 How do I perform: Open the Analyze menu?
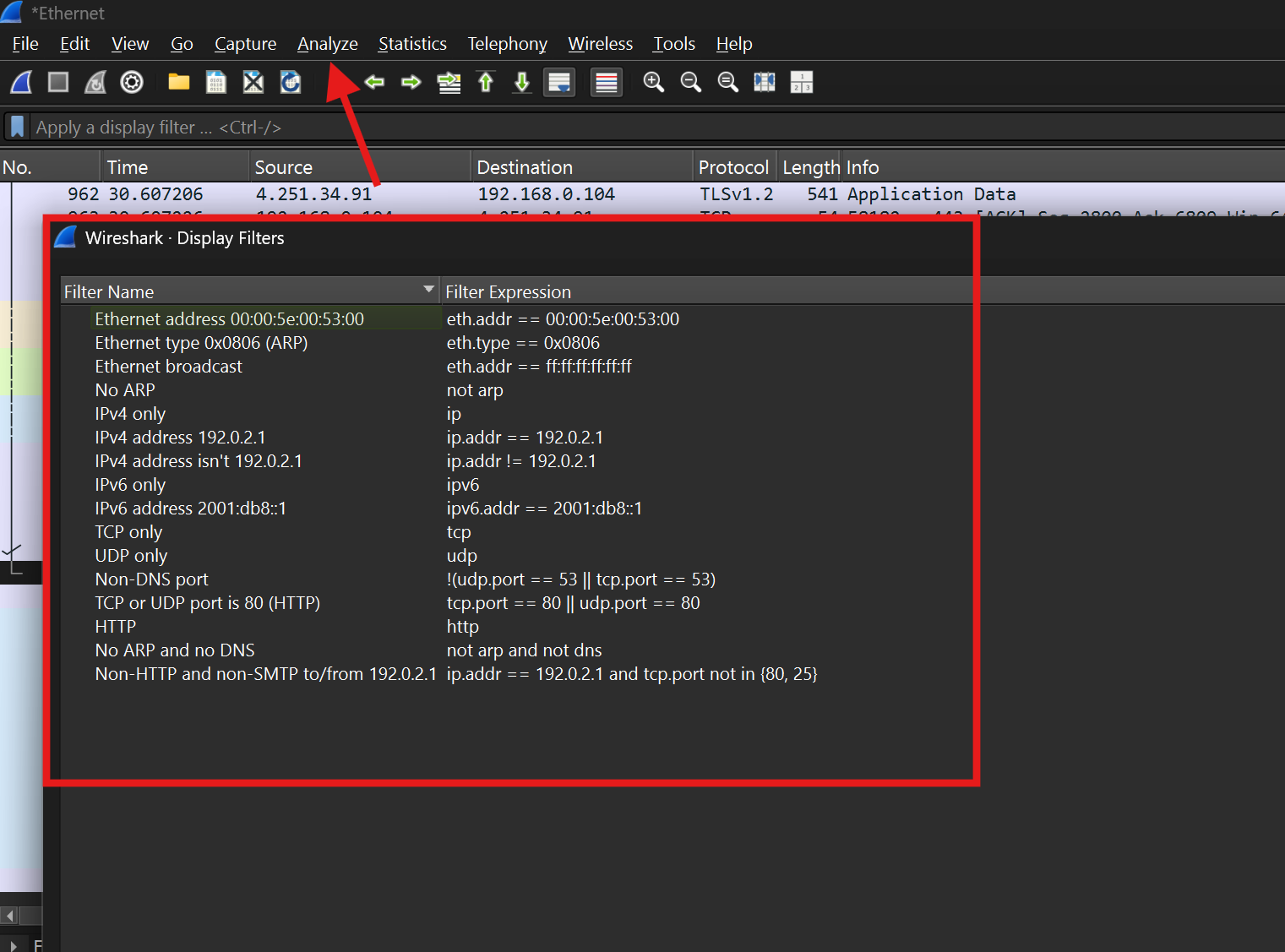[x=328, y=44]
